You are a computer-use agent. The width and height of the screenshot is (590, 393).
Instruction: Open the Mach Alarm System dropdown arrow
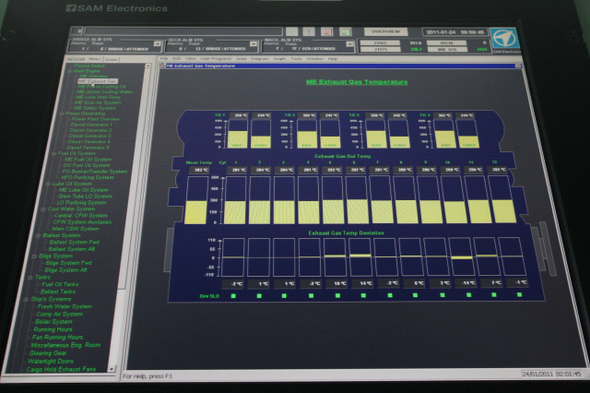tap(350, 44)
